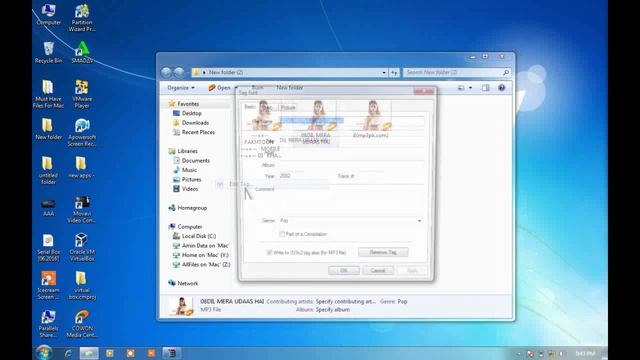Screen dimensions: 640x360
Task: Click the Search New folder (2) box
Action: pyautogui.click(x=457, y=72)
